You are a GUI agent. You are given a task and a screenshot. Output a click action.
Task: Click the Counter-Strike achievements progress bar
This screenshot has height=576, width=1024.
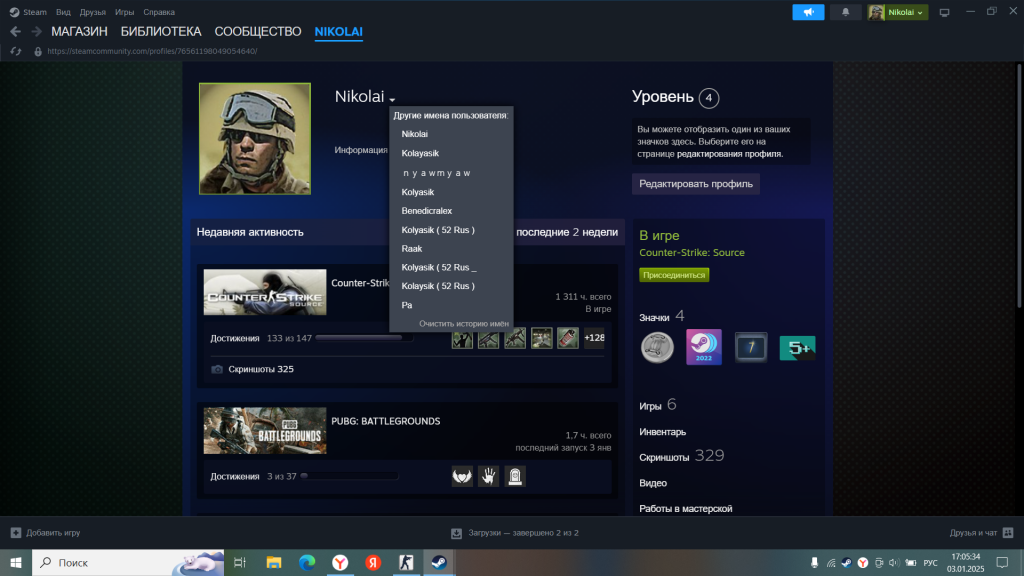(x=364, y=338)
